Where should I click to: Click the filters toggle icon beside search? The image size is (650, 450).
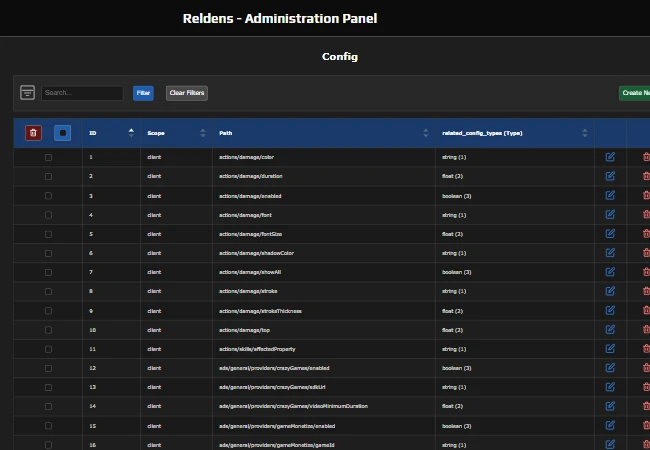coord(27,92)
